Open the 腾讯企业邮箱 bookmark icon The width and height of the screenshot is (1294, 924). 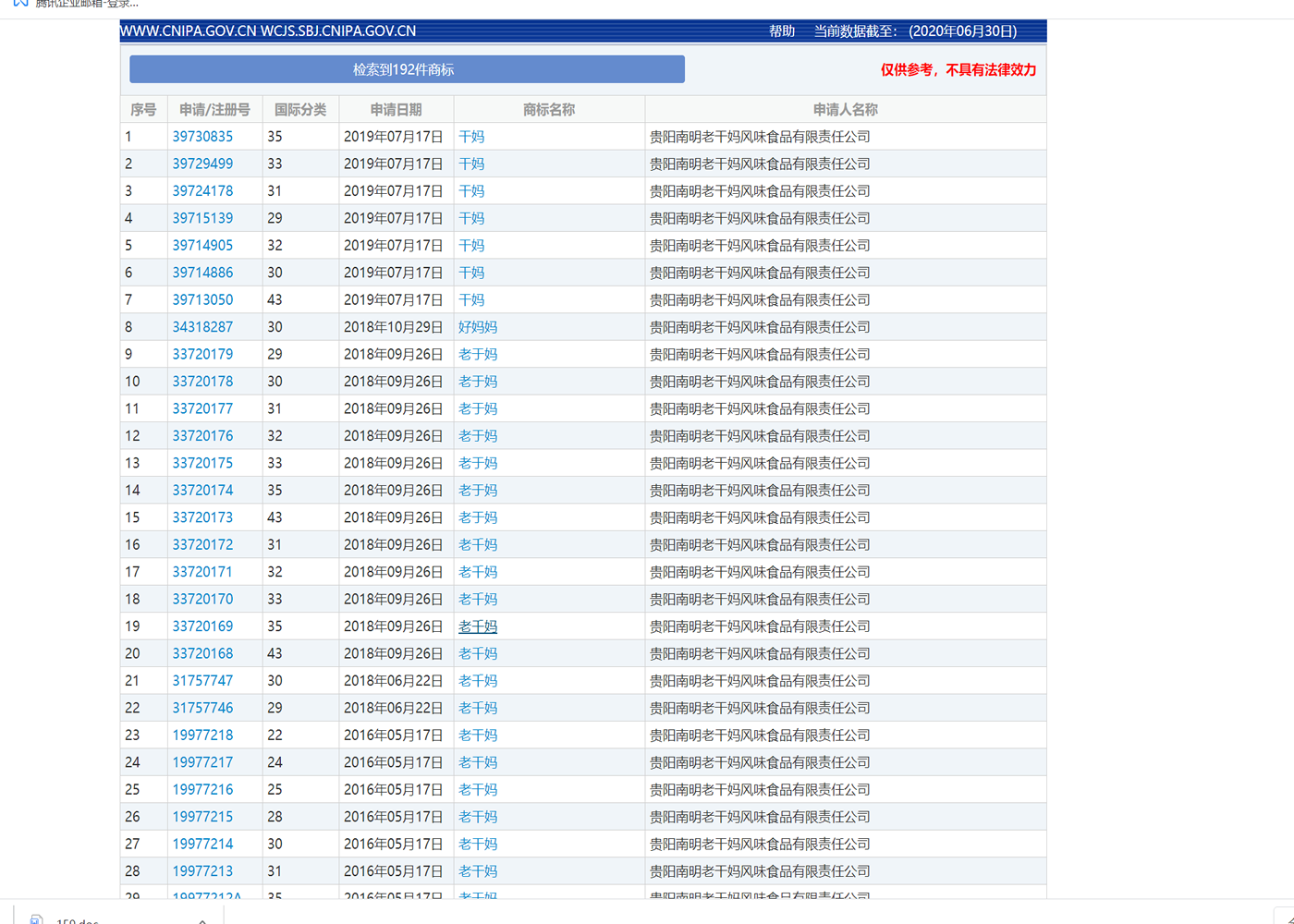pos(20,3)
